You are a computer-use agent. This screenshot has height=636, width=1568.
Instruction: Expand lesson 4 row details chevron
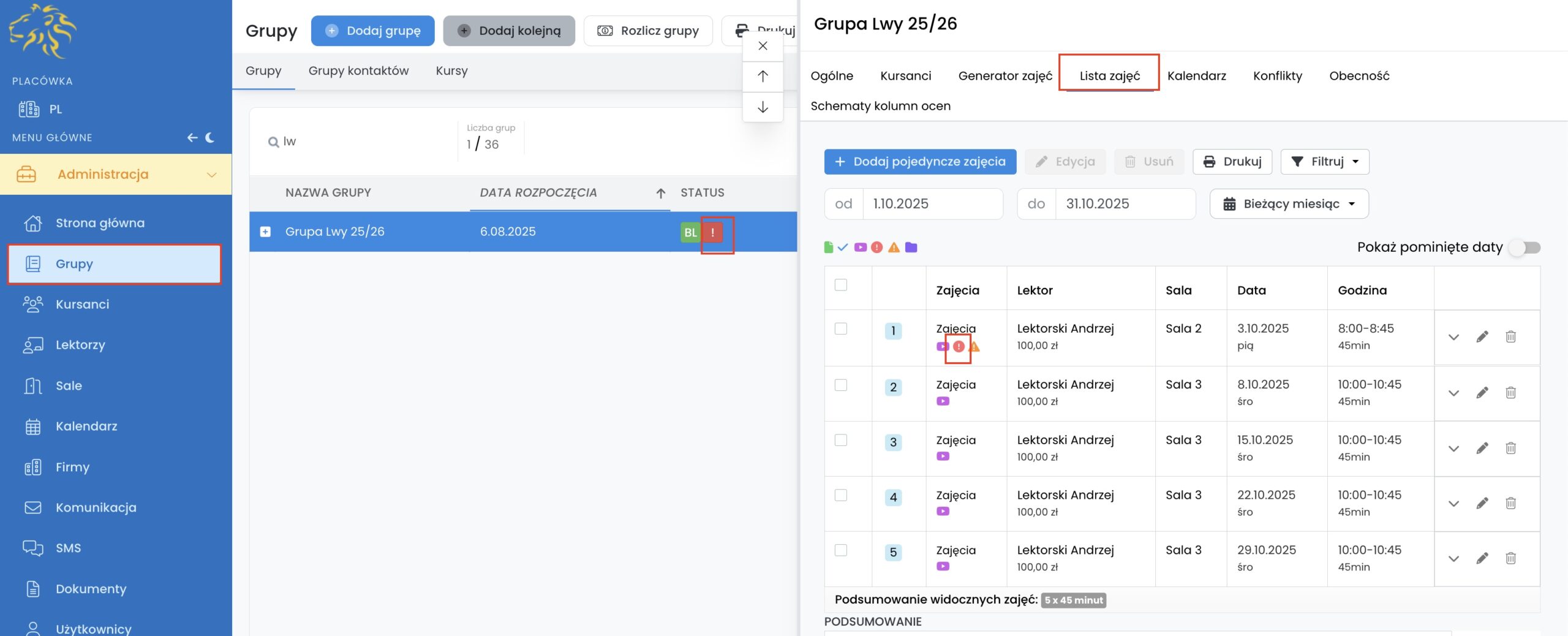pyautogui.click(x=1453, y=504)
